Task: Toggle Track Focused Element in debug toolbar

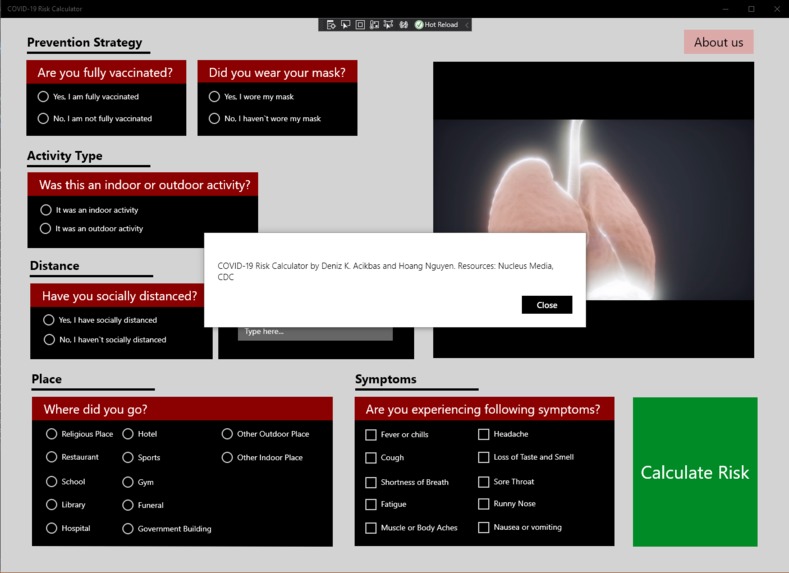Action: 374,25
